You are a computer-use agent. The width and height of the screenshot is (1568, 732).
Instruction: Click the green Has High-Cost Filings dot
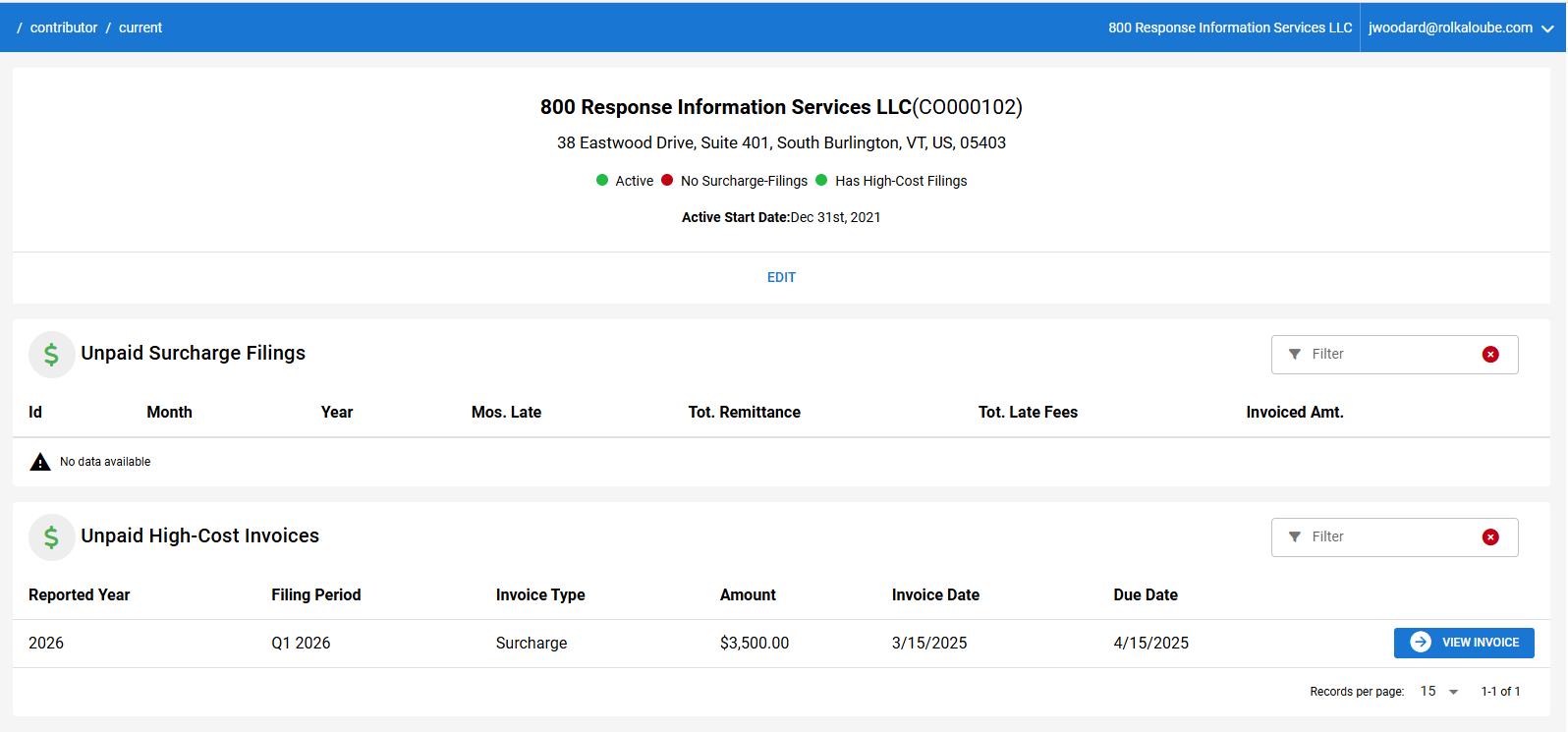821,180
